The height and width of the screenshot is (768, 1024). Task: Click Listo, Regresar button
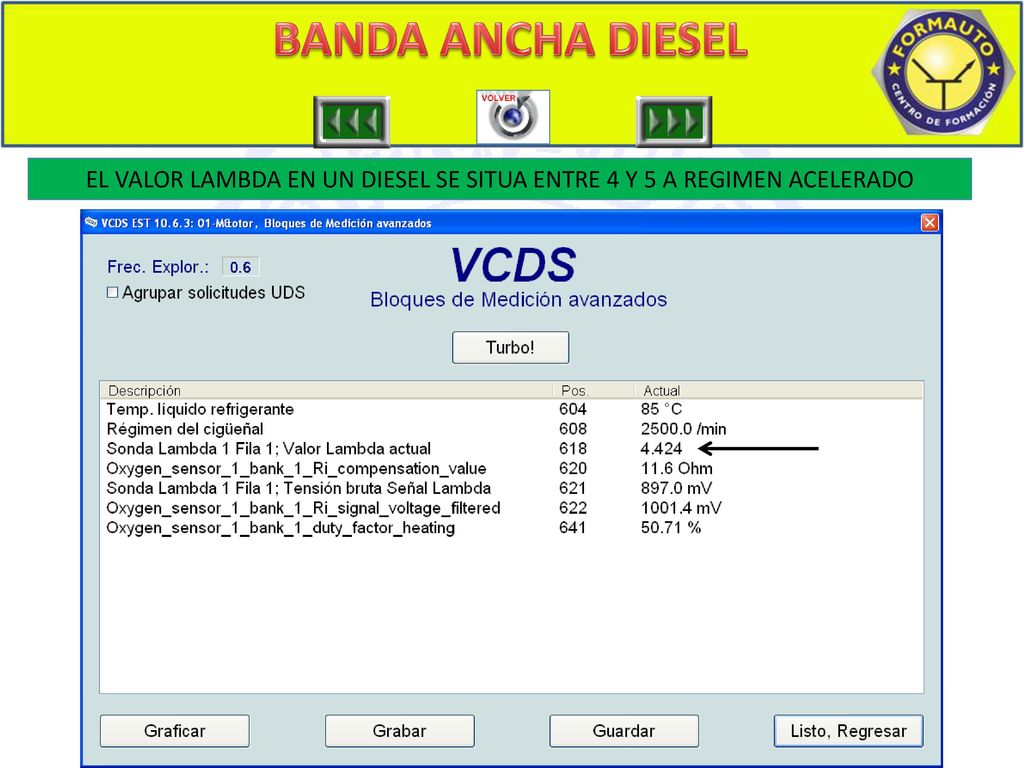tap(848, 731)
